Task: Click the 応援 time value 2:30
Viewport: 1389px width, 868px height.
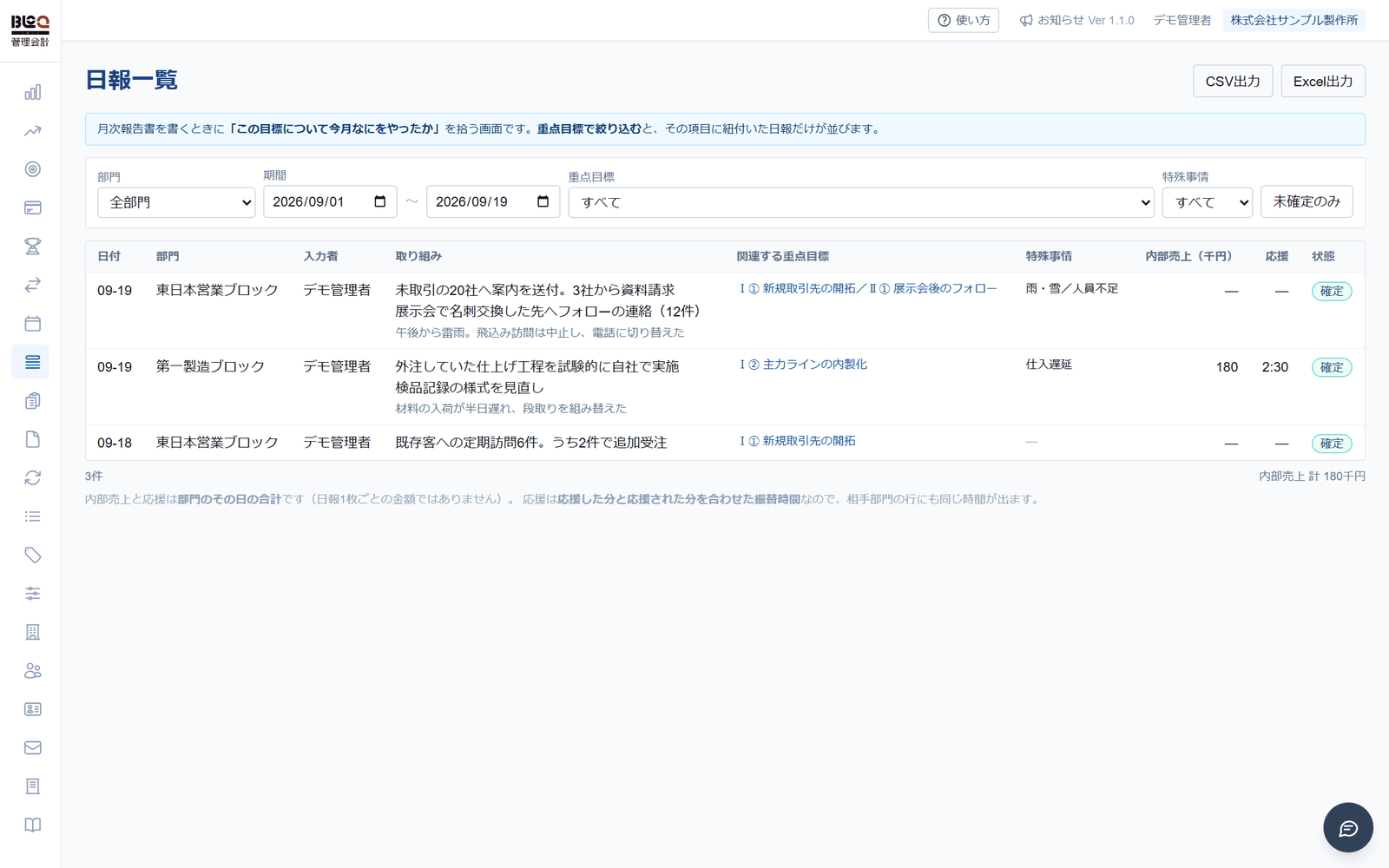Action: pos(1275,367)
